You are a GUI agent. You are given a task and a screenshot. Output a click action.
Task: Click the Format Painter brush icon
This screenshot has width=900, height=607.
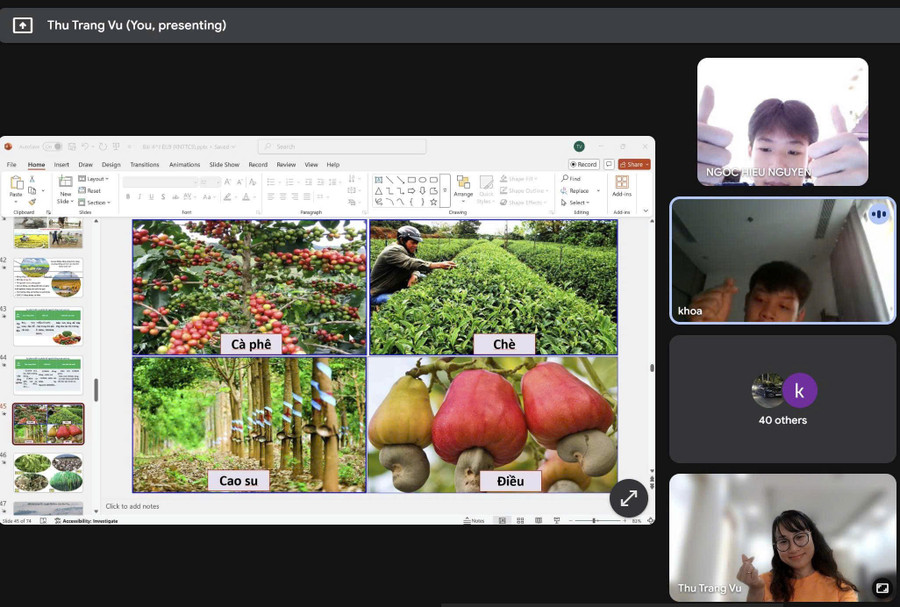(x=33, y=202)
